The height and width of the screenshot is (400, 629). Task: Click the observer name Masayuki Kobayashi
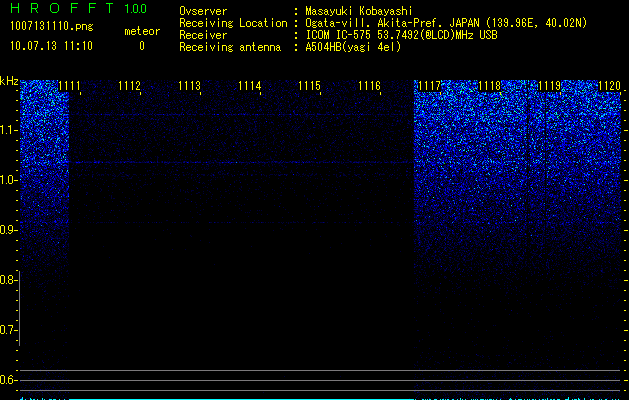359,11
